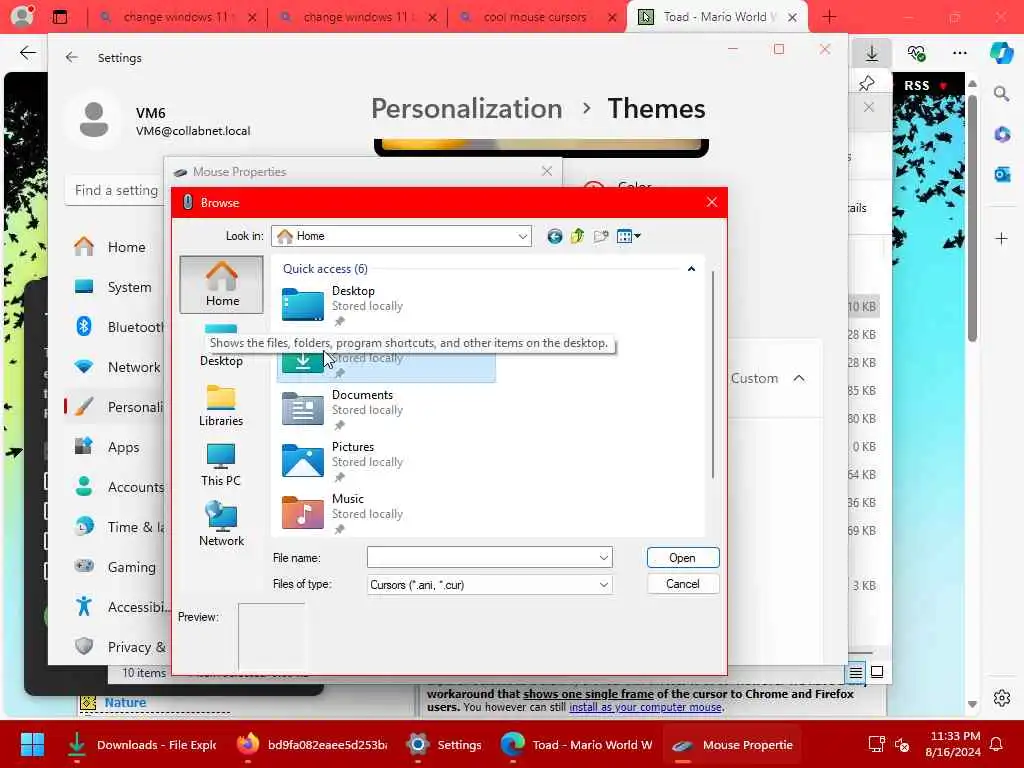1024x768 pixels.
Task: Open browser Settings and more menu
Action: [959, 52]
